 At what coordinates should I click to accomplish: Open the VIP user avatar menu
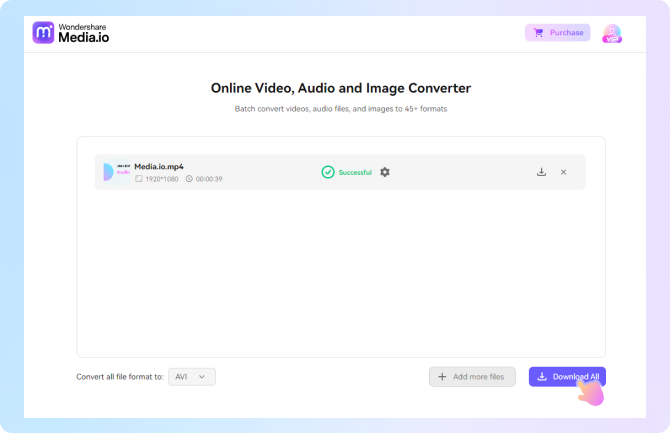pyautogui.click(x=612, y=33)
